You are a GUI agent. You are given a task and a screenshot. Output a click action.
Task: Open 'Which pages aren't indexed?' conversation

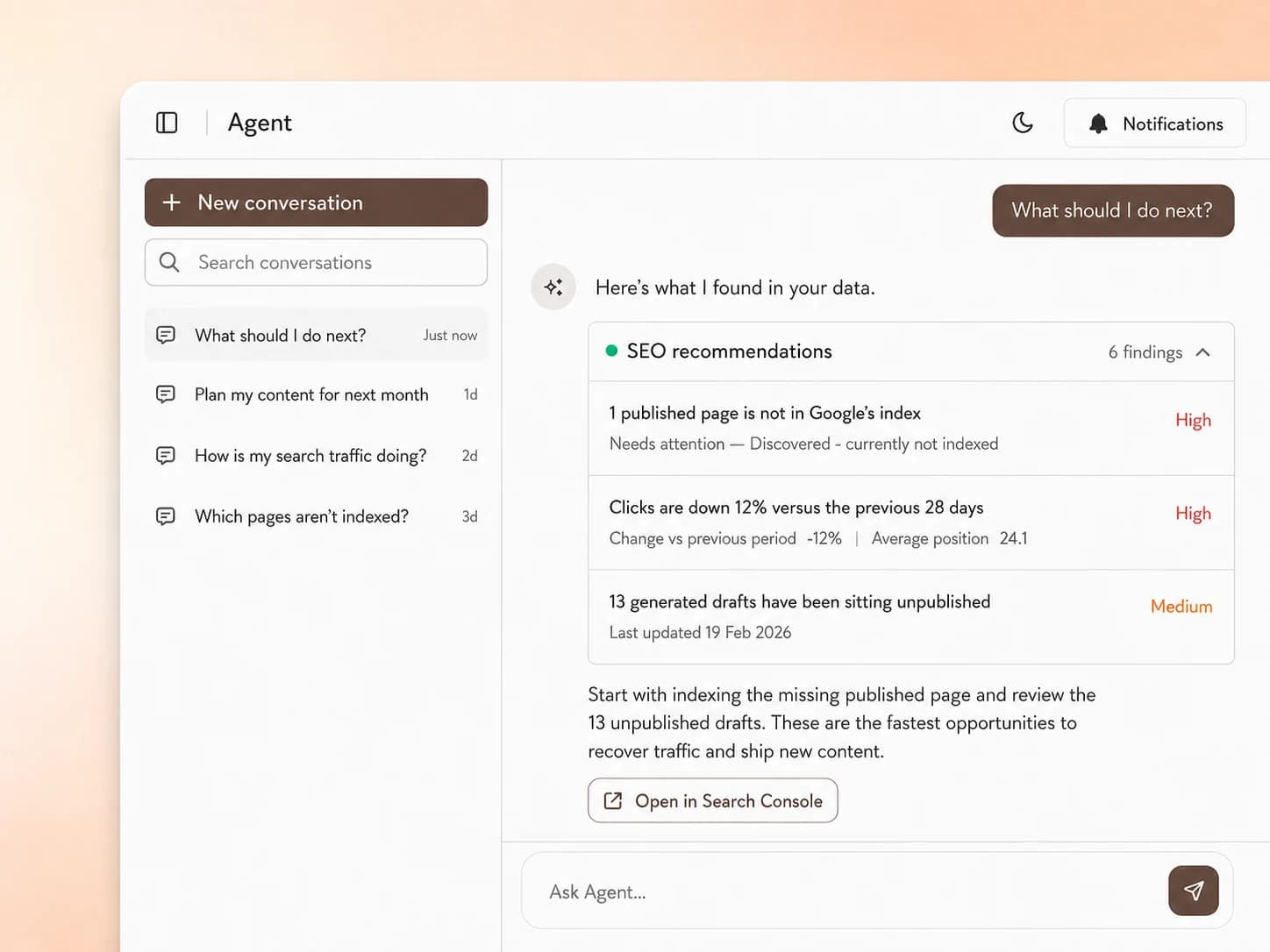(316, 516)
